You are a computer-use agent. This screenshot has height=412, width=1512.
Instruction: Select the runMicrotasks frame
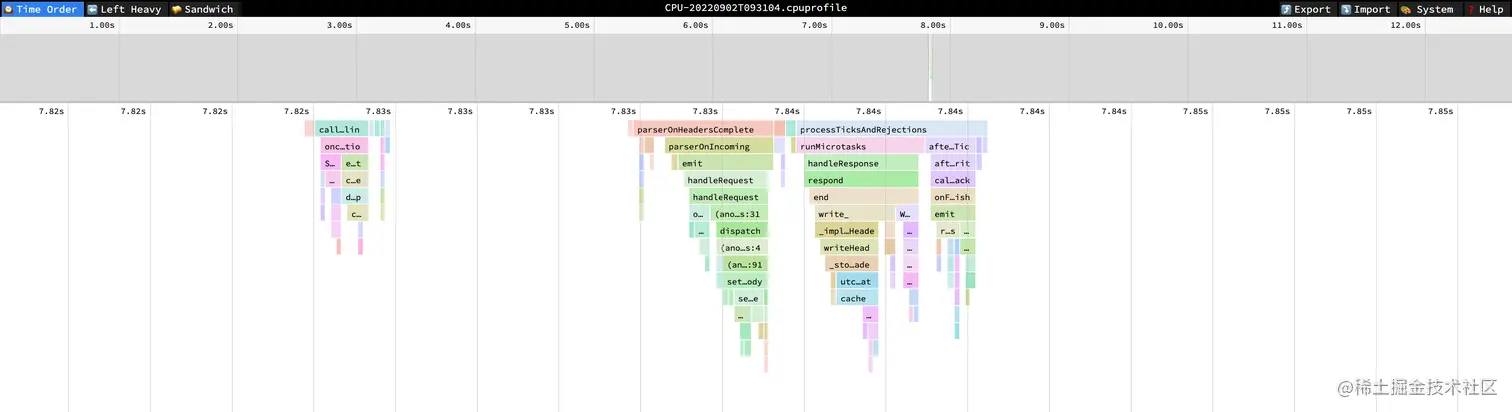[859, 146]
